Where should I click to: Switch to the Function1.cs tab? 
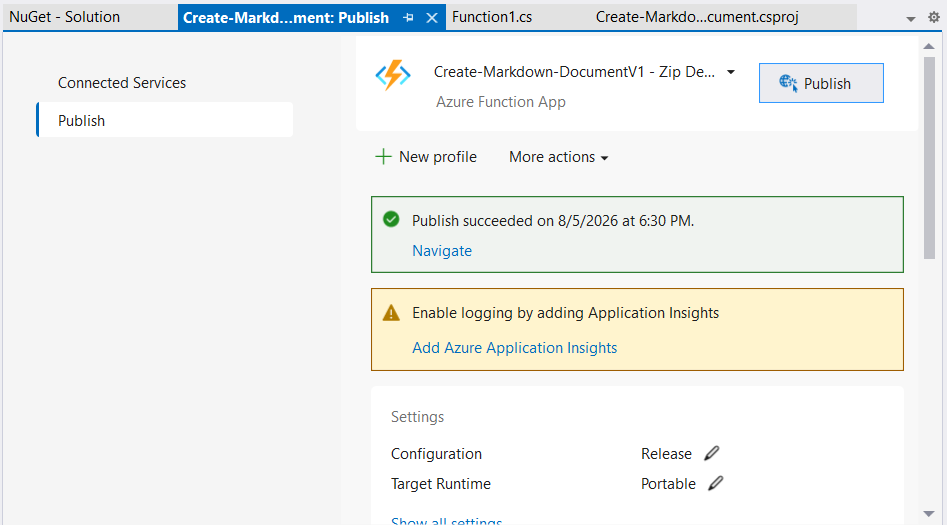492,17
